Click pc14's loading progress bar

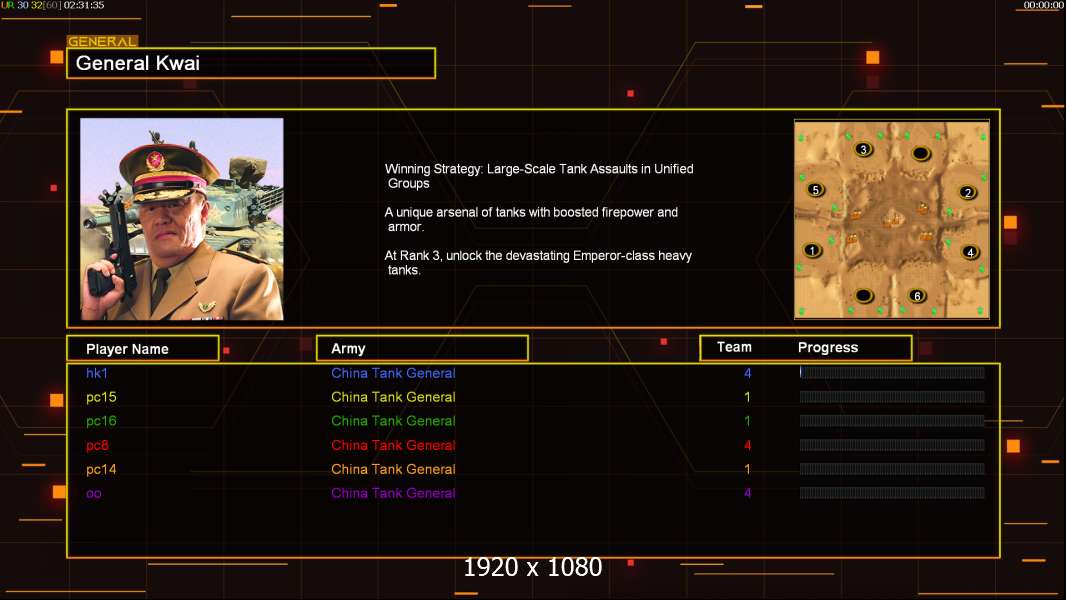[x=892, y=468]
